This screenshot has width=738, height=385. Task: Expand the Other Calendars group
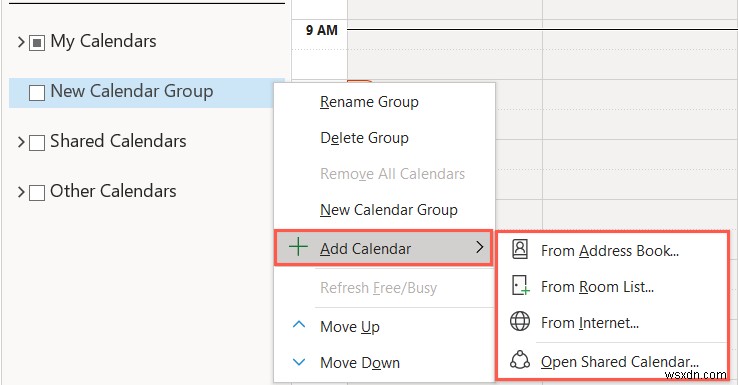point(21,192)
